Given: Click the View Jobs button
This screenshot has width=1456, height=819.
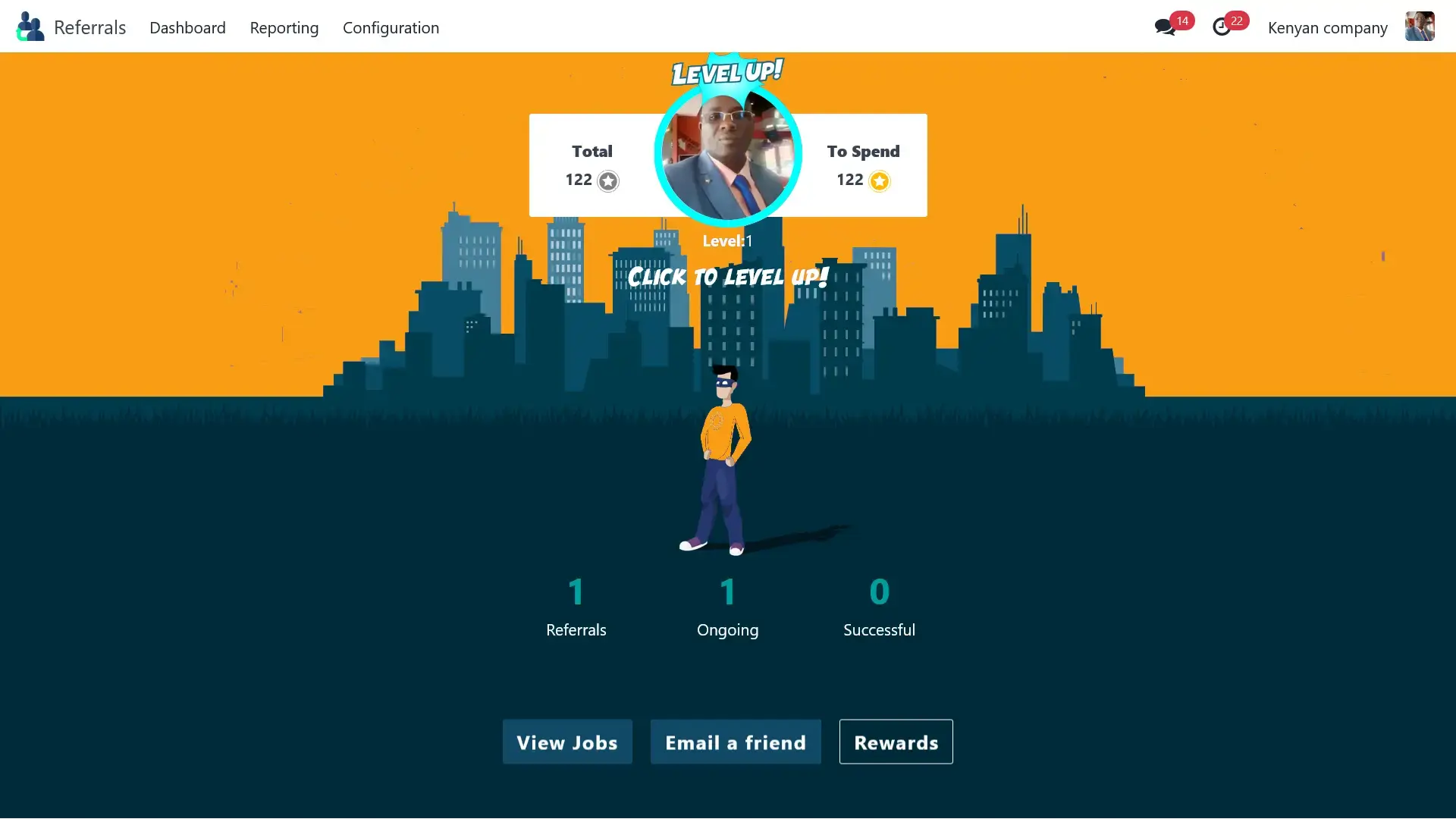Looking at the screenshot, I should coord(567,742).
